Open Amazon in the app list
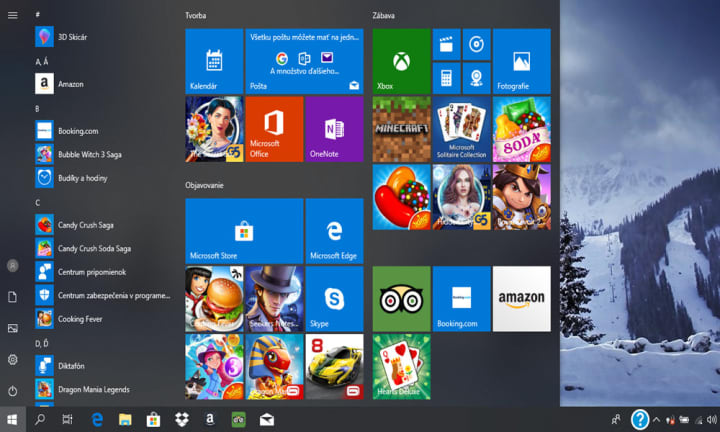This screenshot has width=720, height=432. 103,84
